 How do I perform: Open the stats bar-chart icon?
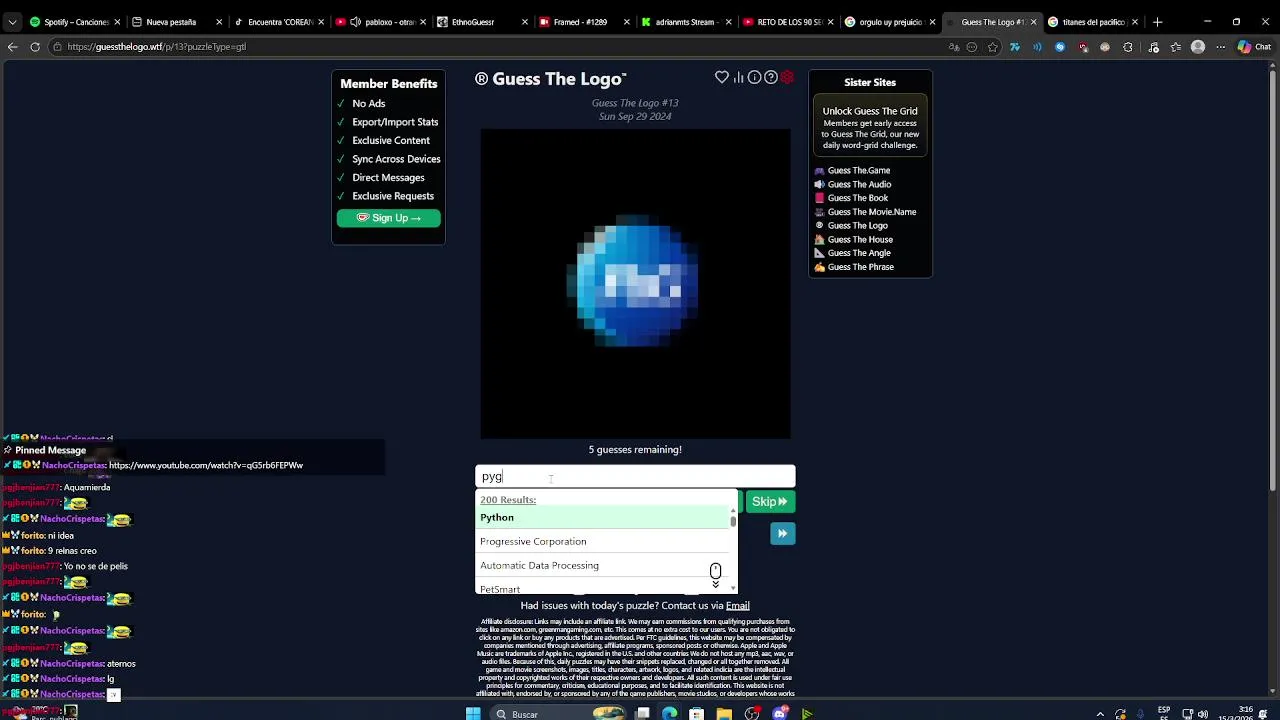point(739,77)
